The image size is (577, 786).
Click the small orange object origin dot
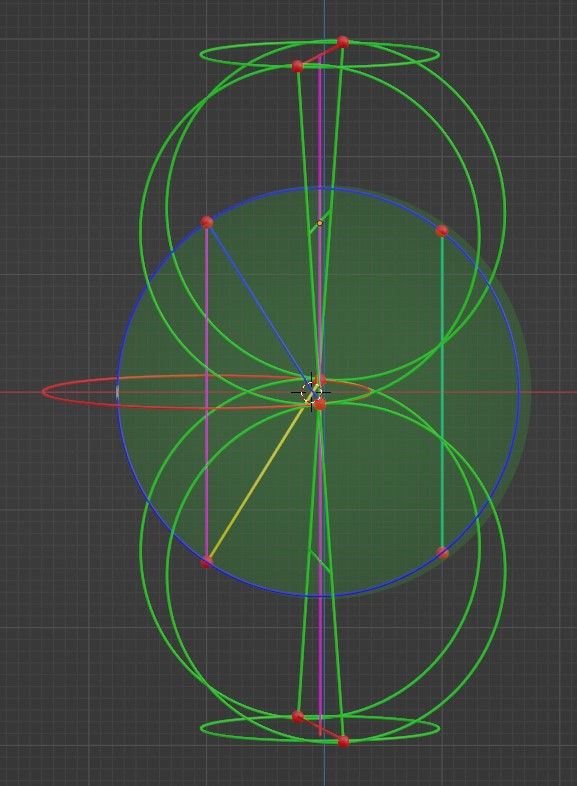[320, 223]
